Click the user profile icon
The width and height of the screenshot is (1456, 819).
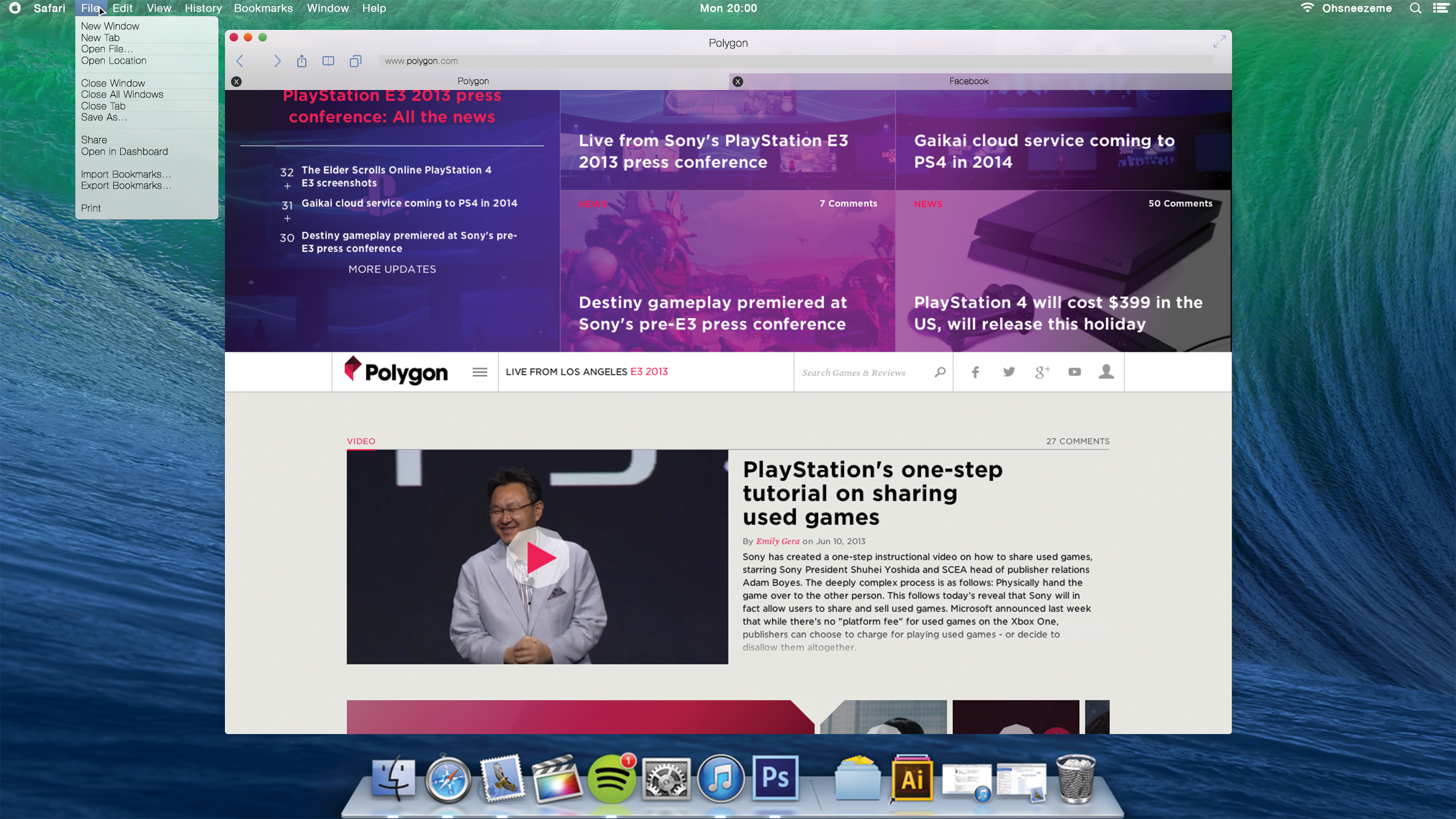tap(1106, 372)
